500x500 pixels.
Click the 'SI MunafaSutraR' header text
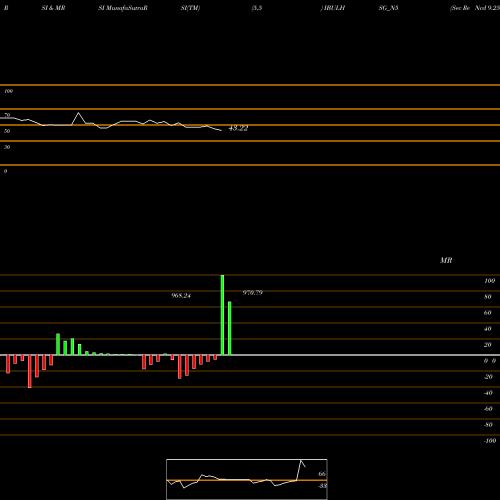coord(123,8)
